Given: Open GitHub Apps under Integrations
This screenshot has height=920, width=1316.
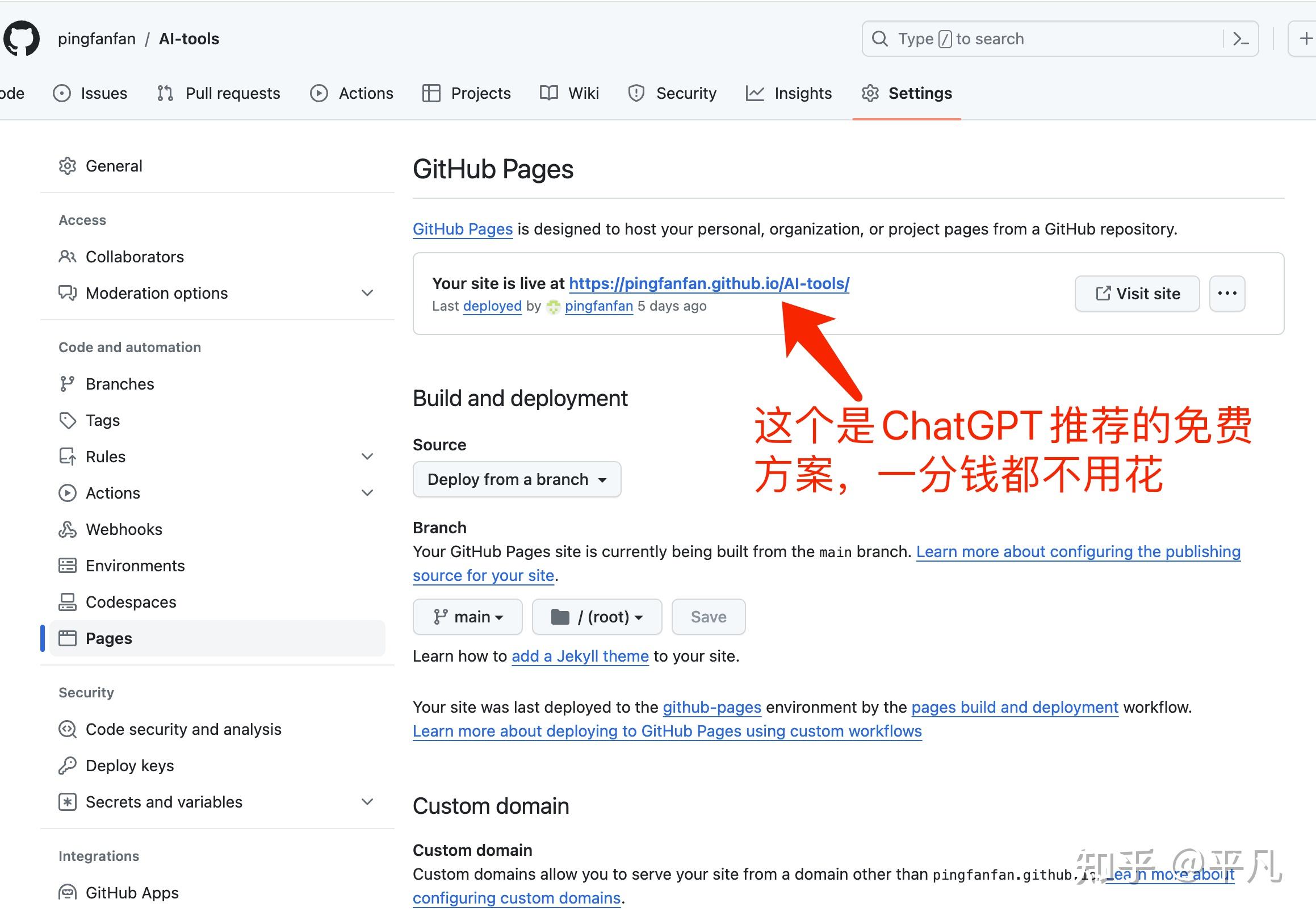Looking at the screenshot, I should click(132, 893).
